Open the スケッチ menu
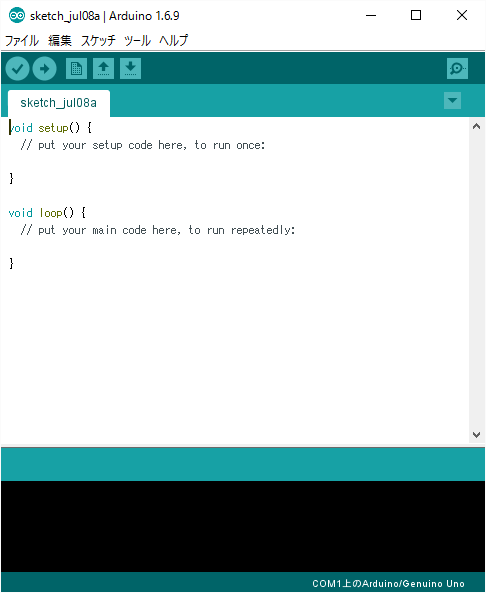Viewport: 486px width, 593px height. tap(98, 40)
